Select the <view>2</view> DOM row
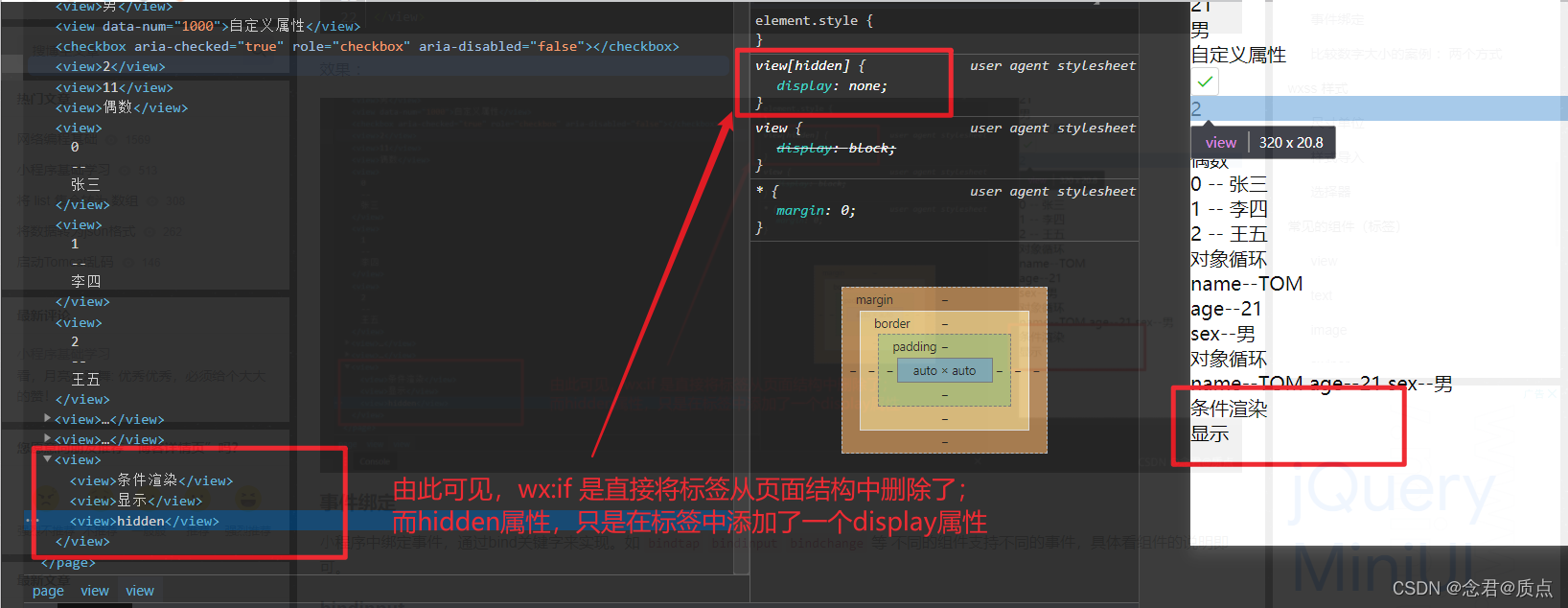The width and height of the screenshot is (1568, 608). (x=110, y=66)
